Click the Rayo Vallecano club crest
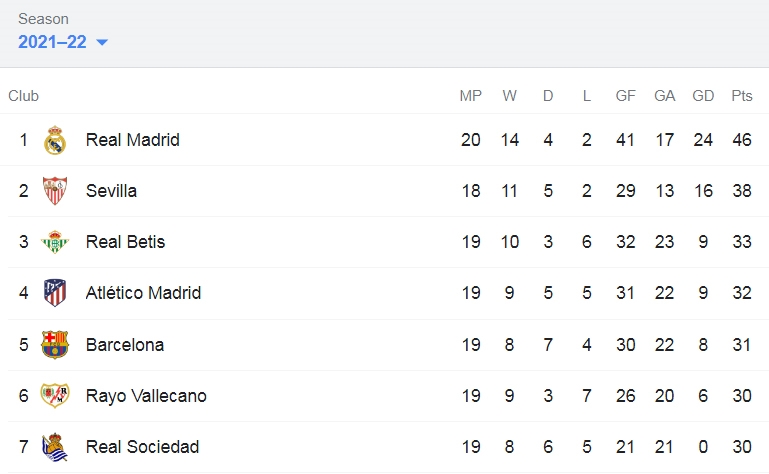The image size is (769, 474). pos(55,395)
